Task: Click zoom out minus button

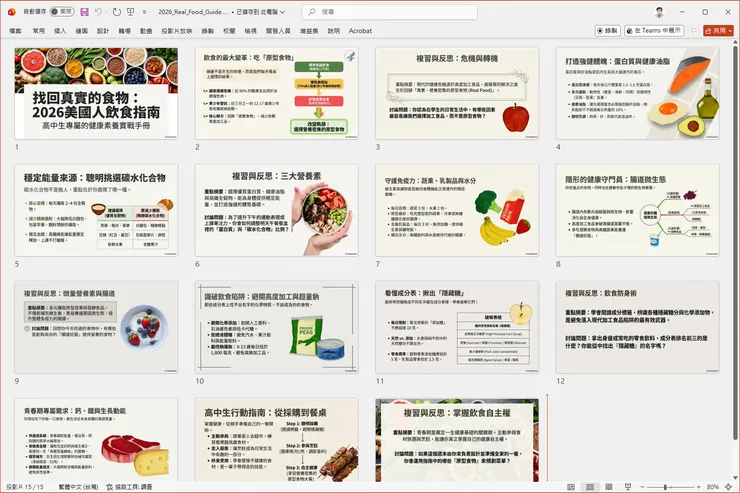Action: click(642, 486)
